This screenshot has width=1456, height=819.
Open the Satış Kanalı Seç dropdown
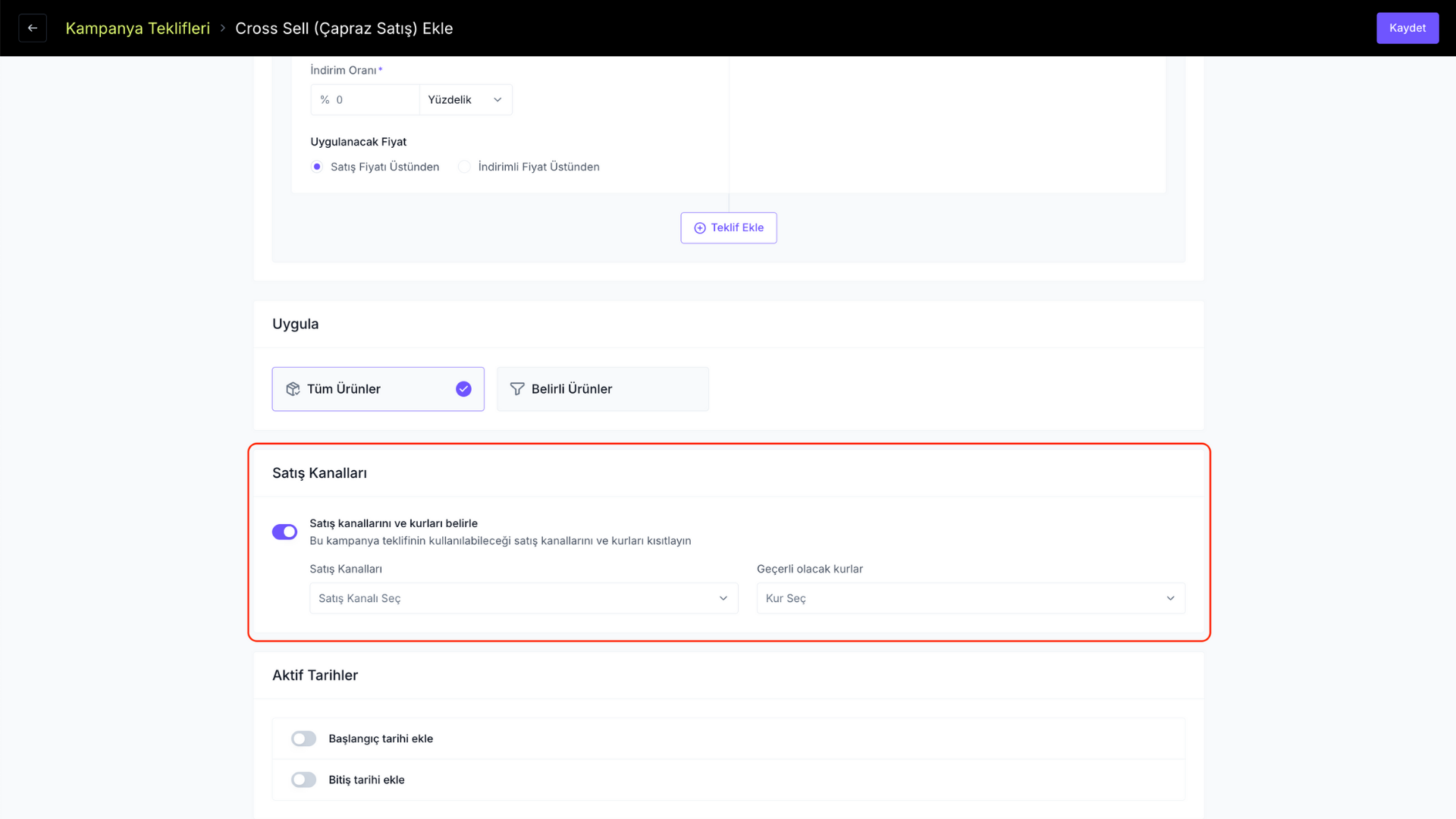[x=523, y=598]
